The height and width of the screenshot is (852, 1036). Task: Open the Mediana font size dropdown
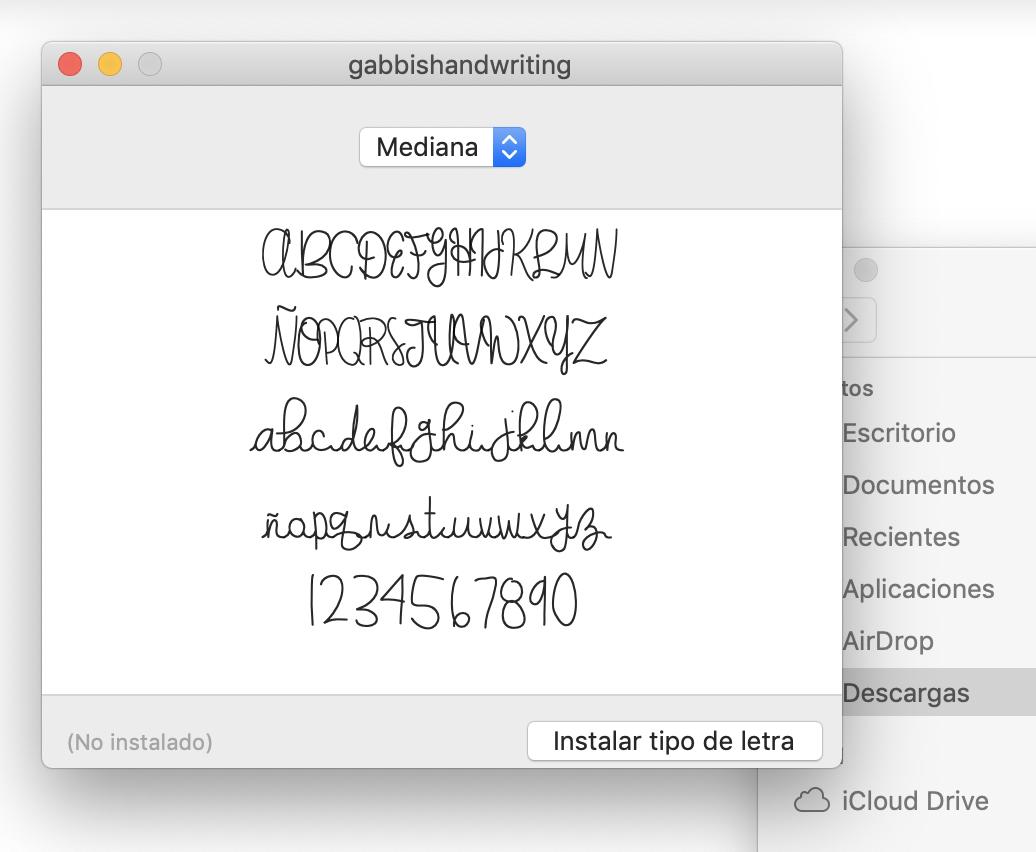442,148
